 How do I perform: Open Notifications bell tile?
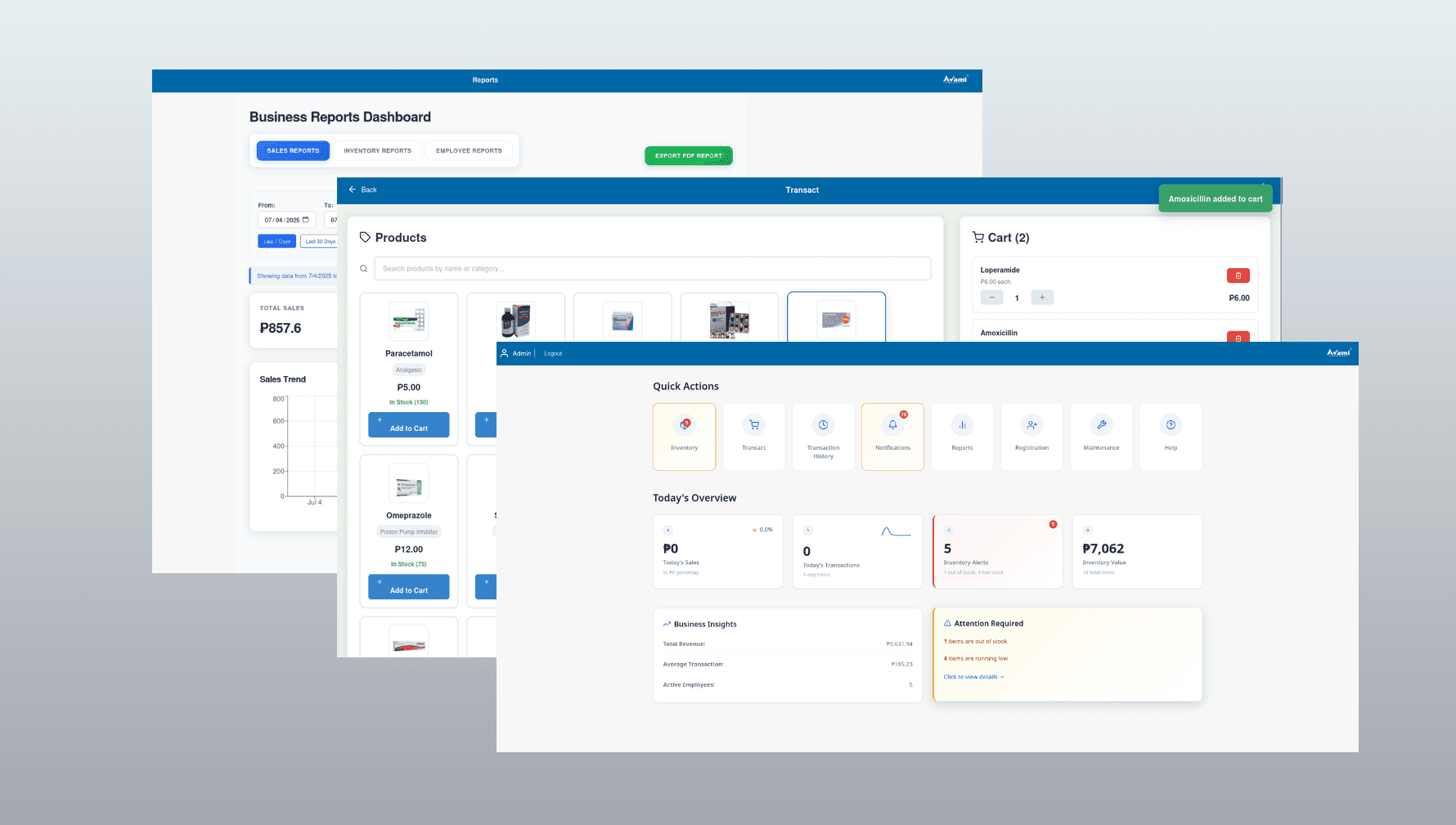click(x=892, y=436)
